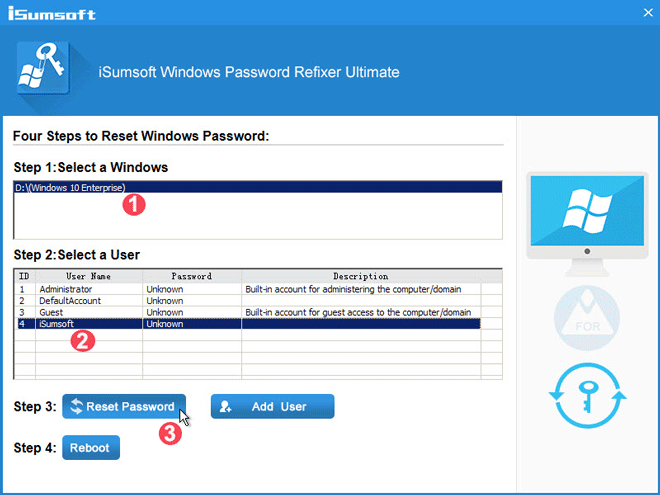Choose the Guest account row

coord(52,312)
